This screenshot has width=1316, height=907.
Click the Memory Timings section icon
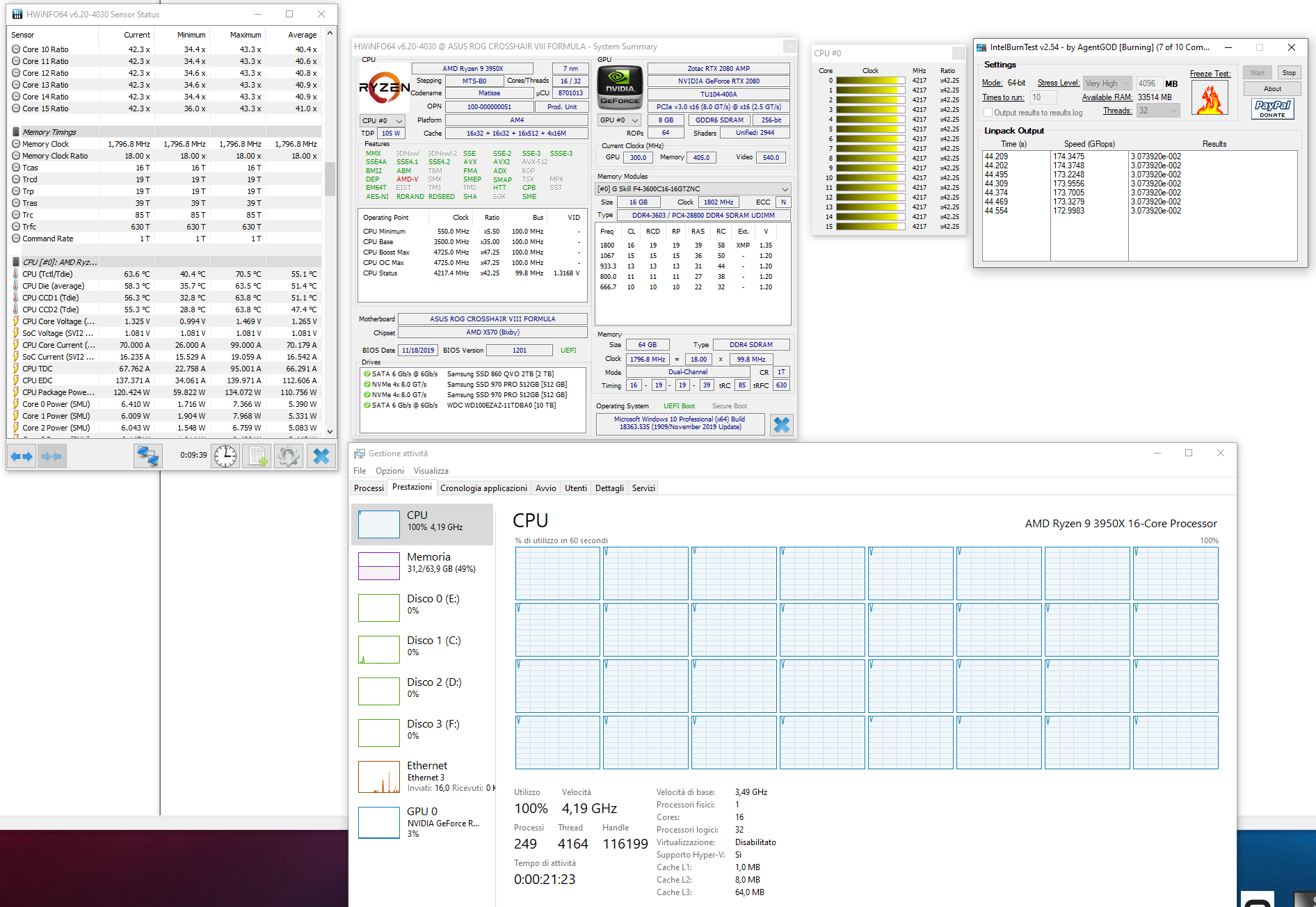pos(16,132)
